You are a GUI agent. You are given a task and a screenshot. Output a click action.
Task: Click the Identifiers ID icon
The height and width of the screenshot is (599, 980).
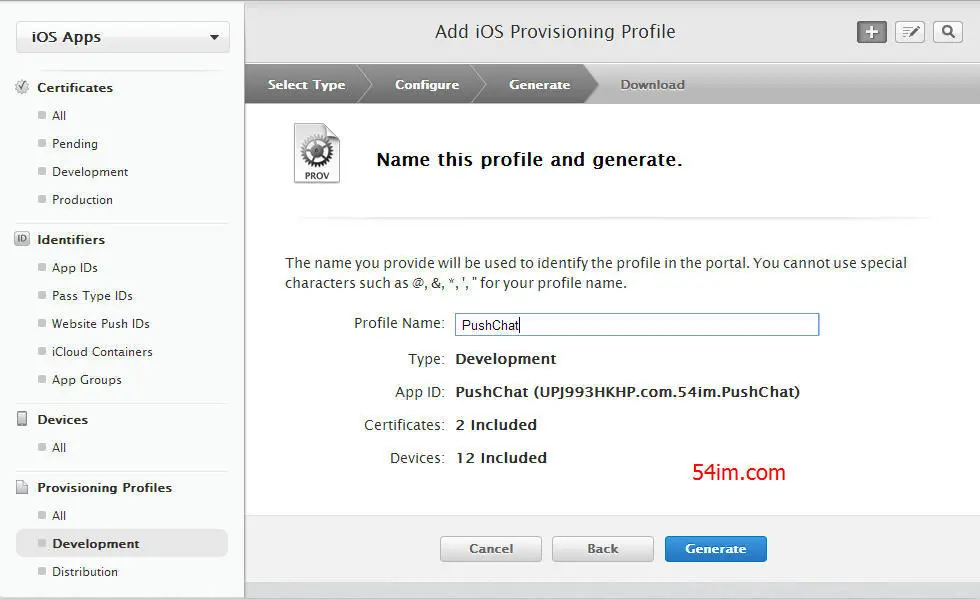coord(22,239)
